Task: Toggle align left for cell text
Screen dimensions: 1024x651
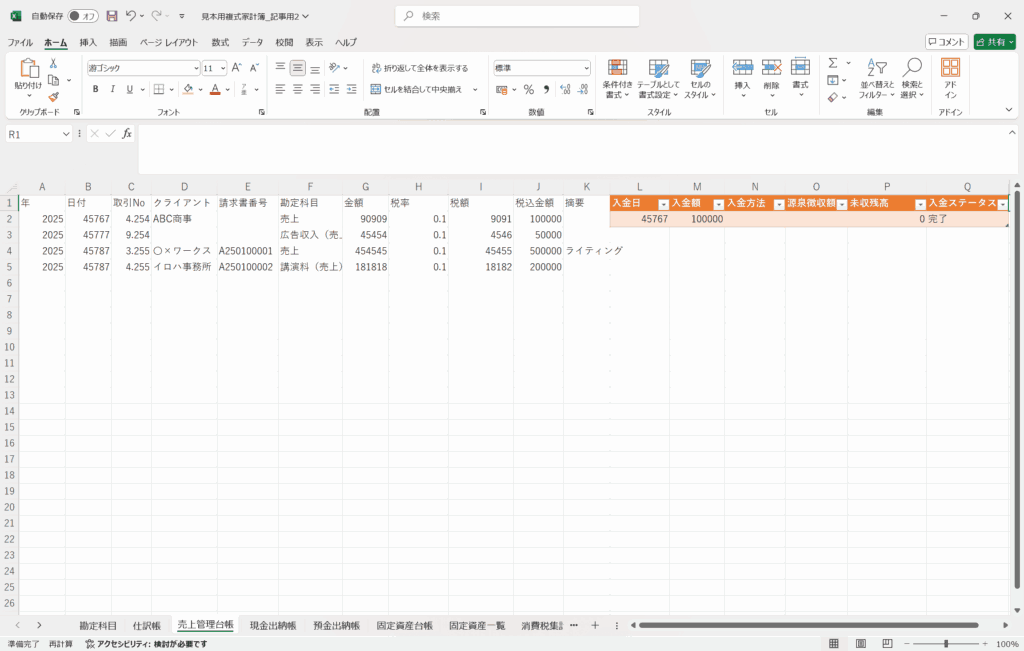Action: [x=280, y=89]
